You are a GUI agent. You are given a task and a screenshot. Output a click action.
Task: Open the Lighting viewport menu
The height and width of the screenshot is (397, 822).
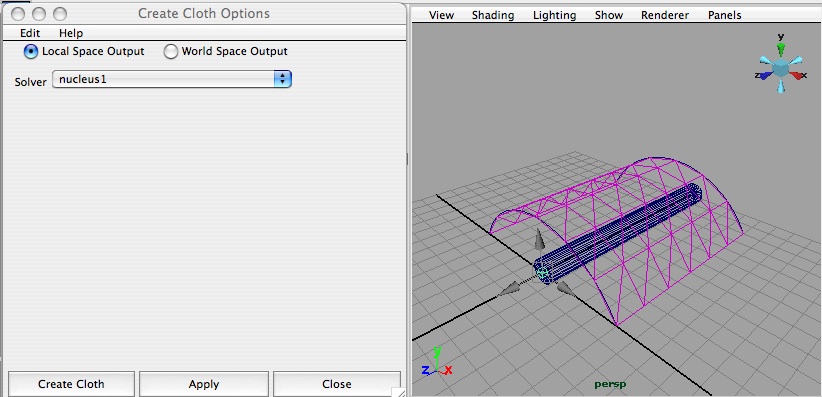point(555,15)
